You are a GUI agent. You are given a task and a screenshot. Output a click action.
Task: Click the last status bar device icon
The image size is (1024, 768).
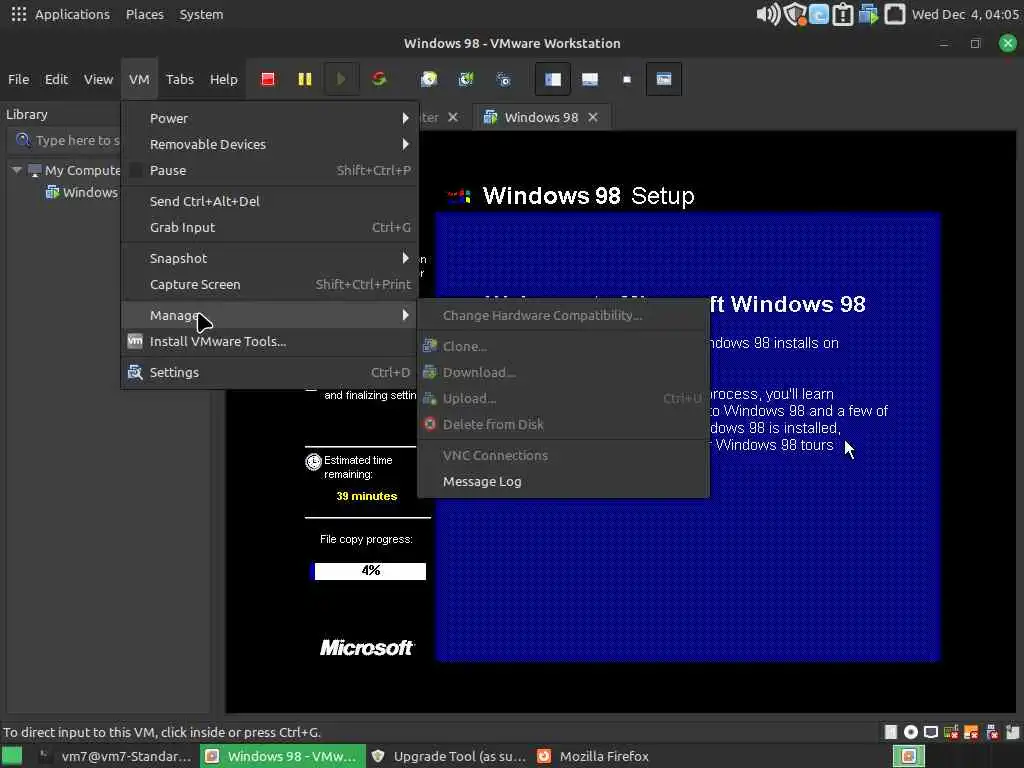coord(1012,732)
